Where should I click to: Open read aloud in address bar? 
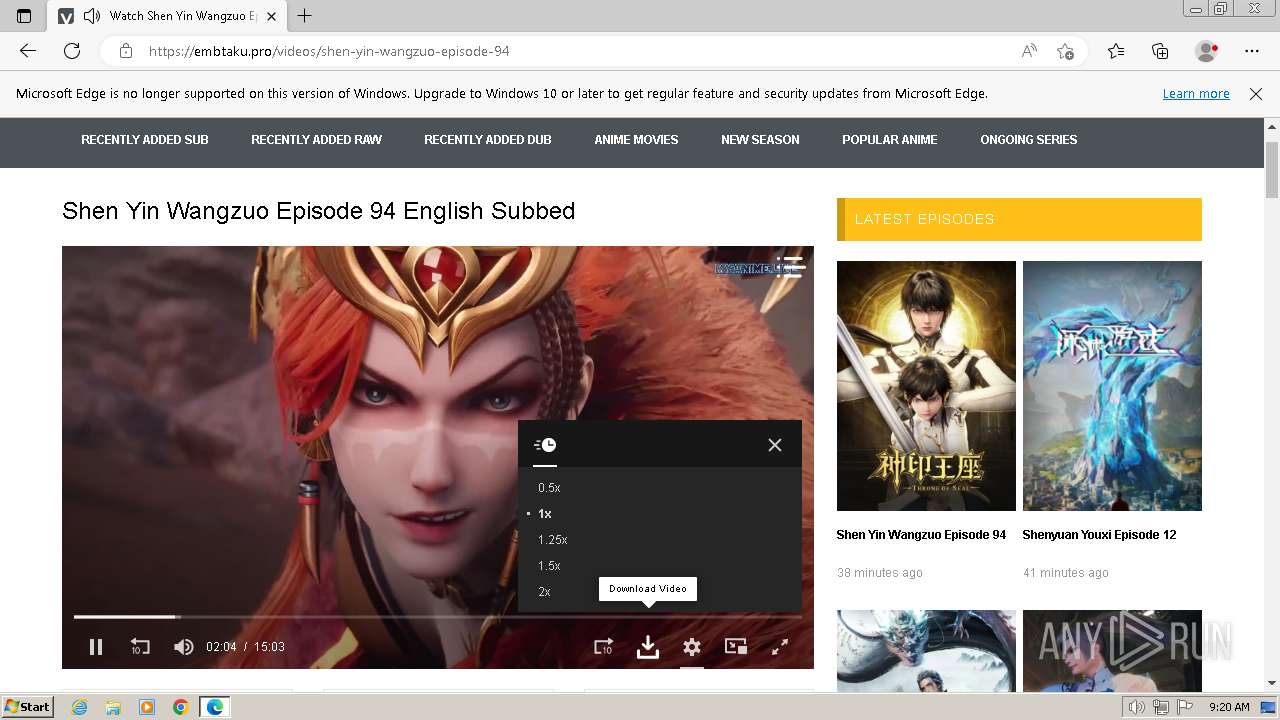1029,51
